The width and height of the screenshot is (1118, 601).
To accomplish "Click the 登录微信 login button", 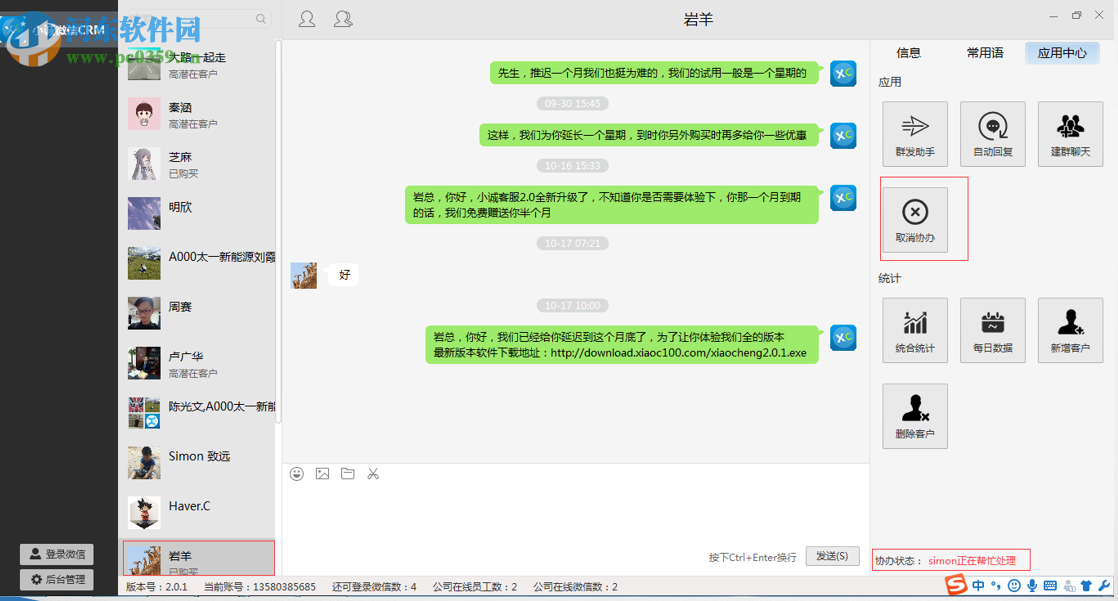I will (56, 554).
